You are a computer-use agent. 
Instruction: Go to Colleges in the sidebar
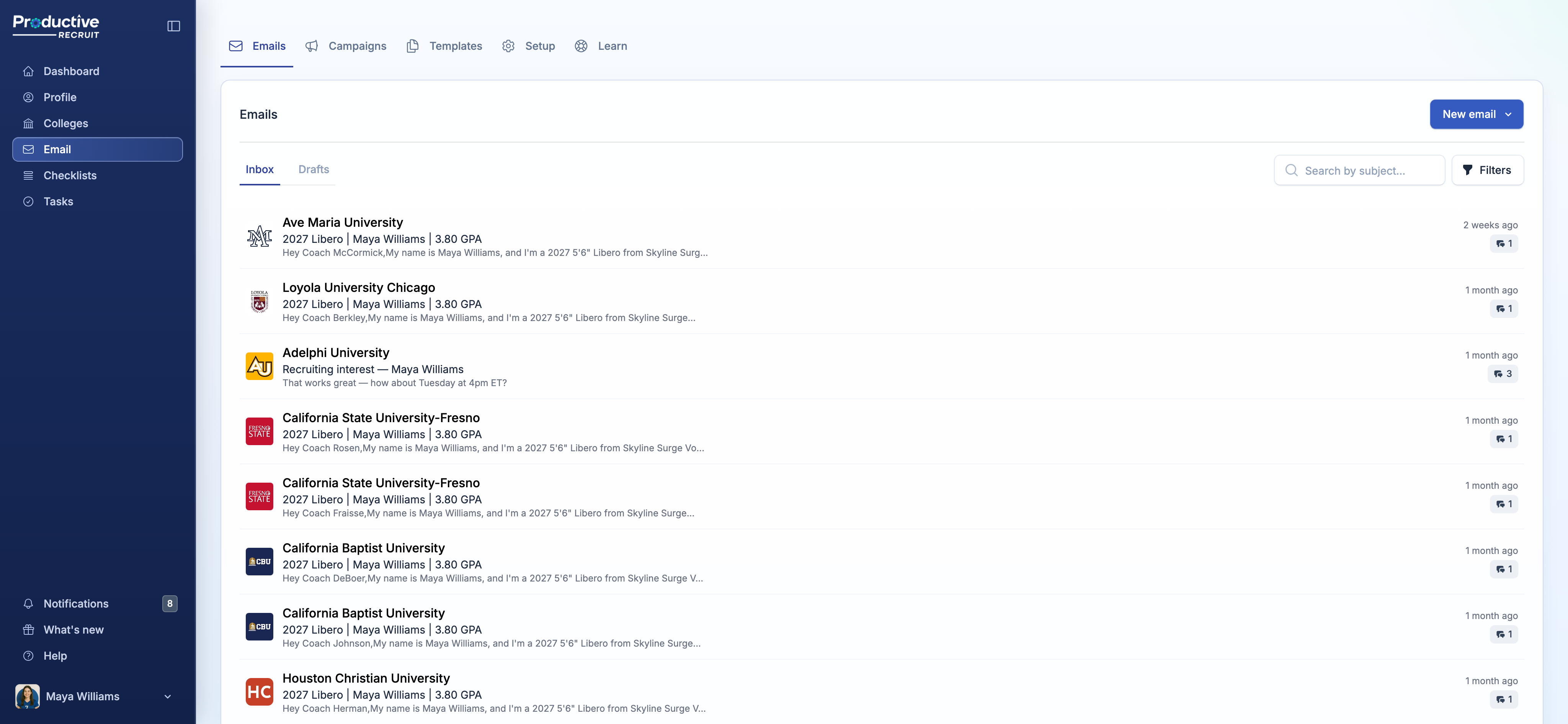click(97, 124)
